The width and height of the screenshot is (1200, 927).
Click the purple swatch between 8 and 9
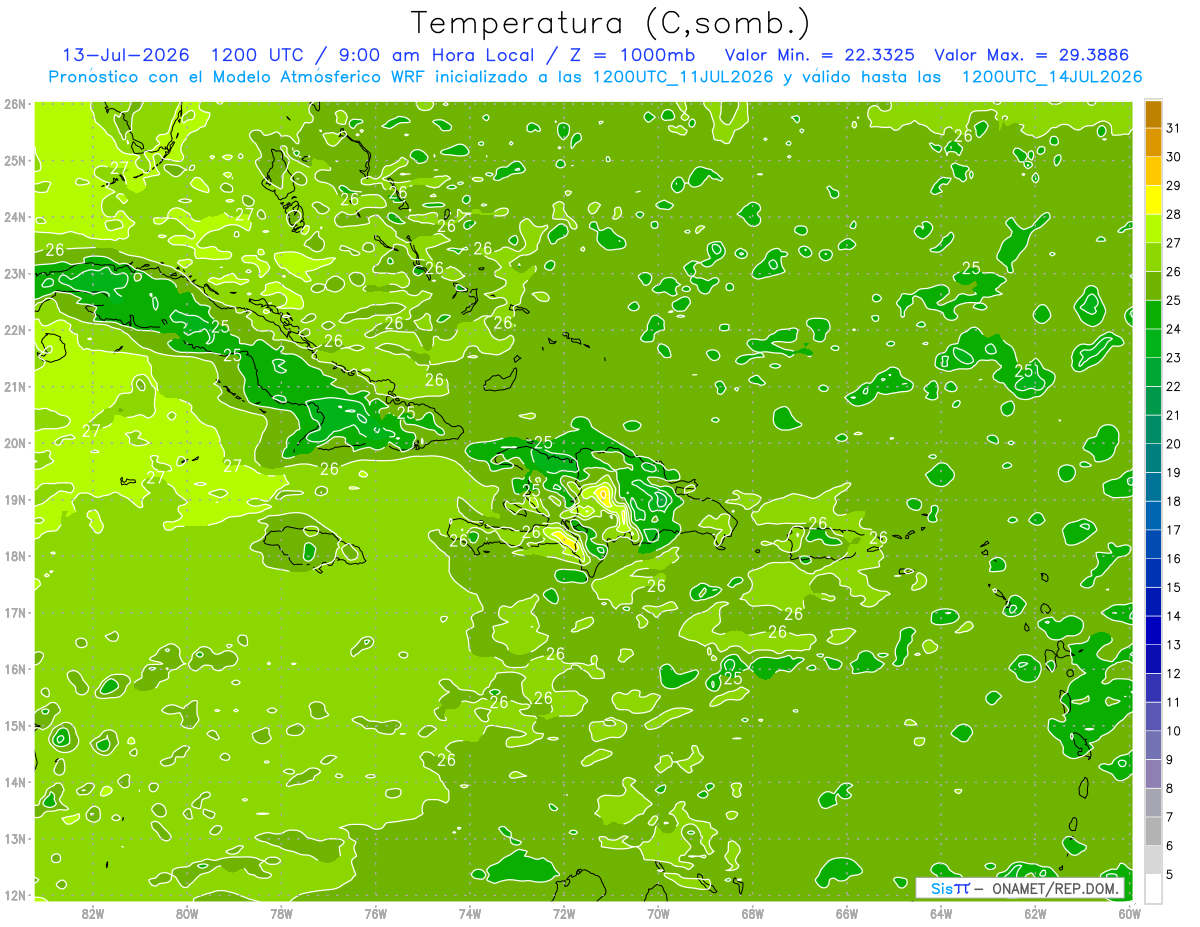click(x=1153, y=773)
